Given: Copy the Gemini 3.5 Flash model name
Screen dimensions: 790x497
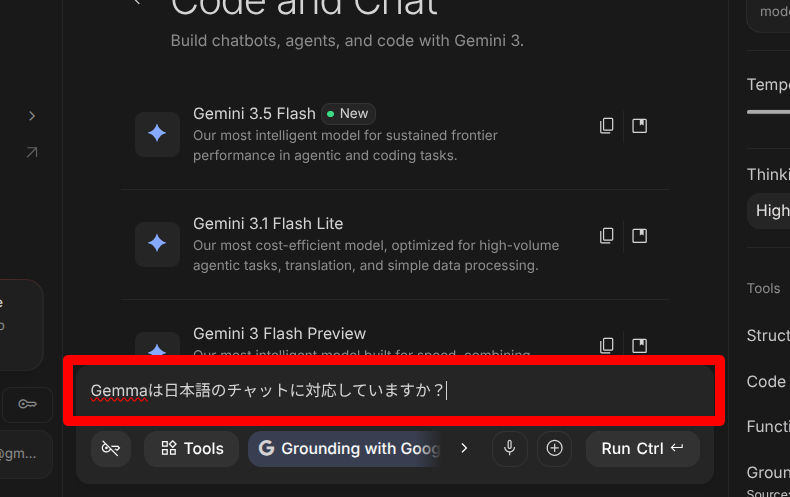Looking at the screenshot, I should click(607, 126).
